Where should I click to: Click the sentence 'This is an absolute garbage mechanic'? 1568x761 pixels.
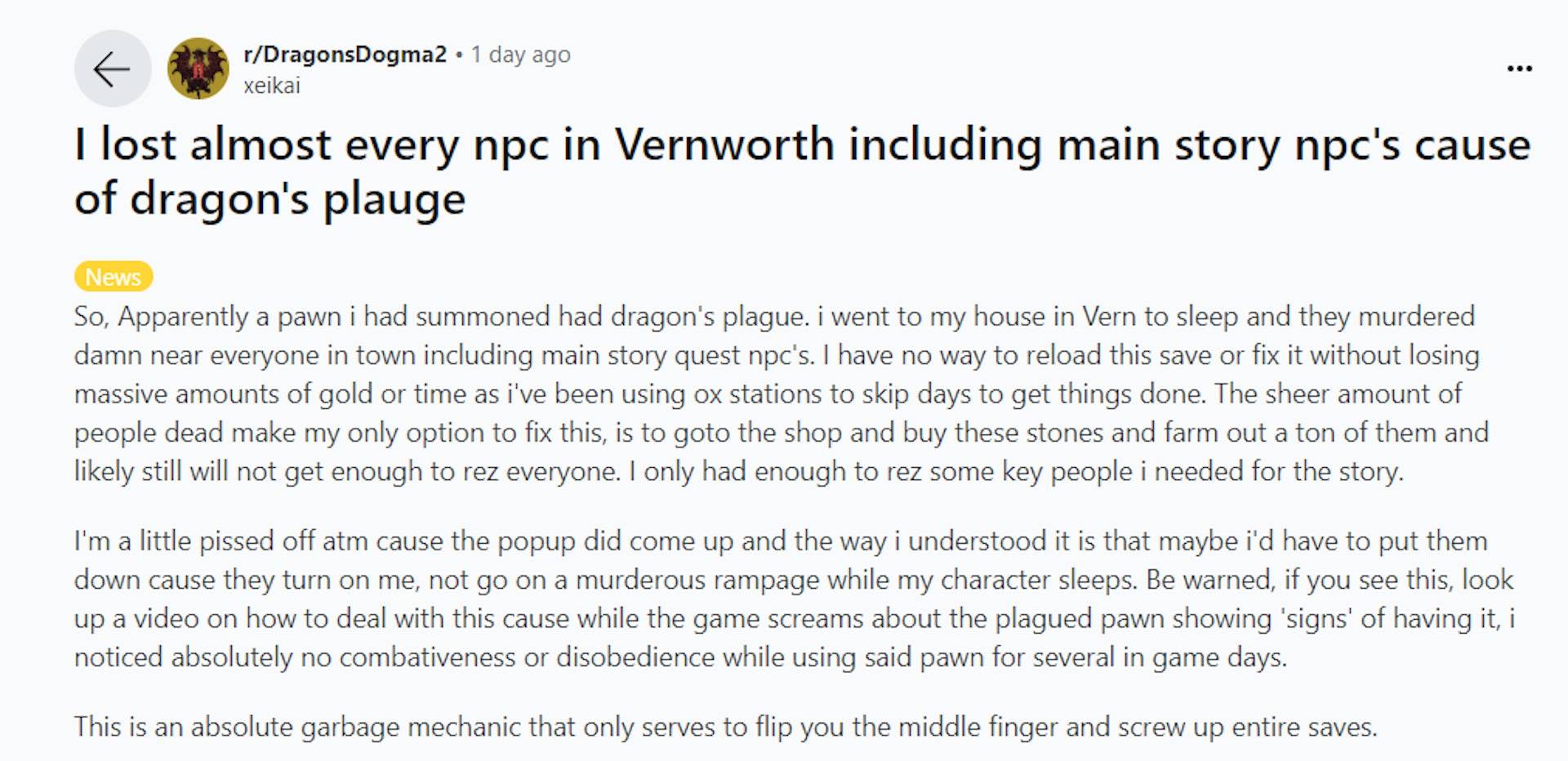pos(725,726)
